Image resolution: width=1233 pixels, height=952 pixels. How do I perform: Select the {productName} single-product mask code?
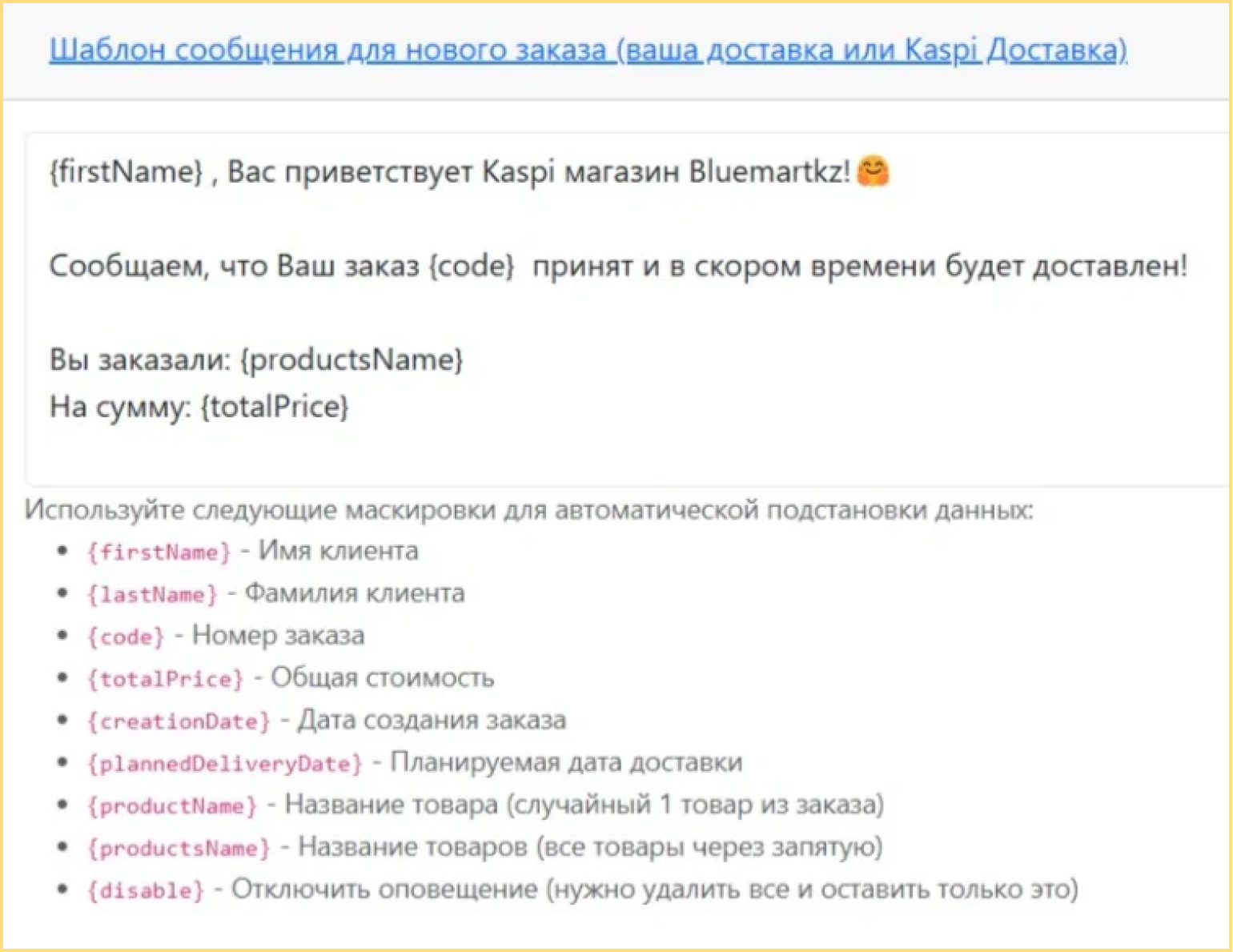point(172,805)
